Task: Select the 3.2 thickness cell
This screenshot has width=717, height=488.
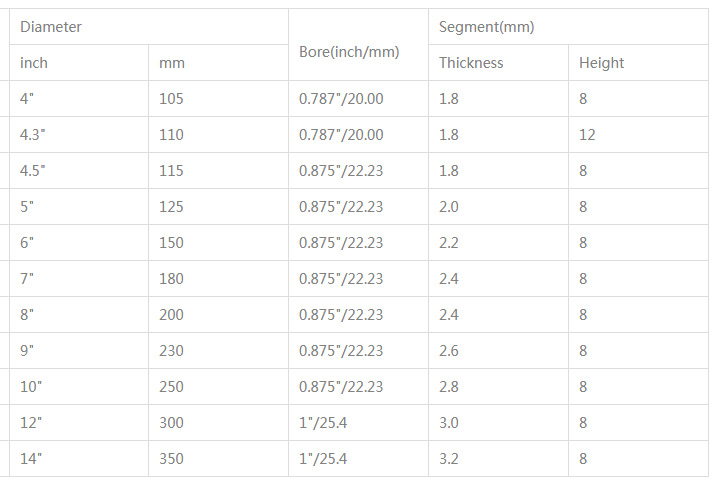Action: 449,459
